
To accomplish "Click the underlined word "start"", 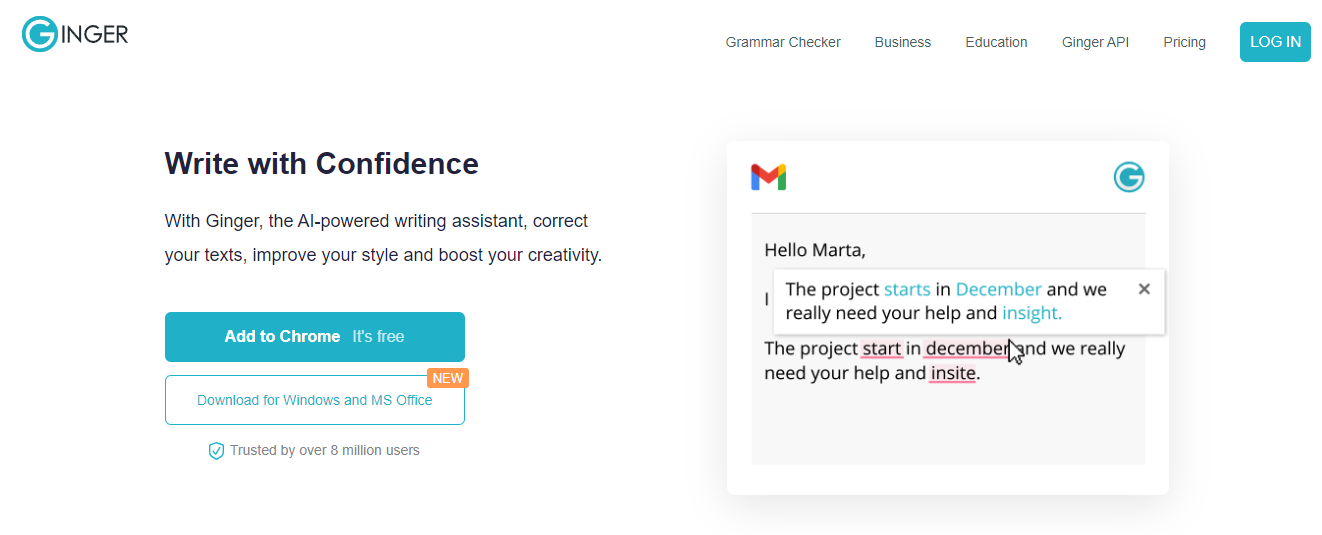I will 881,349.
